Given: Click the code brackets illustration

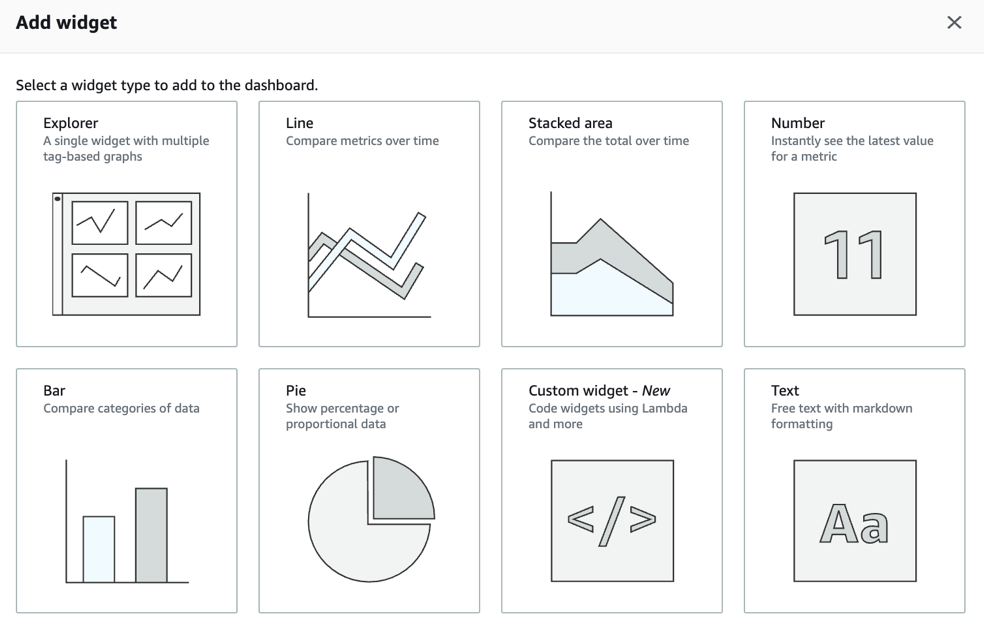Looking at the screenshot, I should (613, 519).
